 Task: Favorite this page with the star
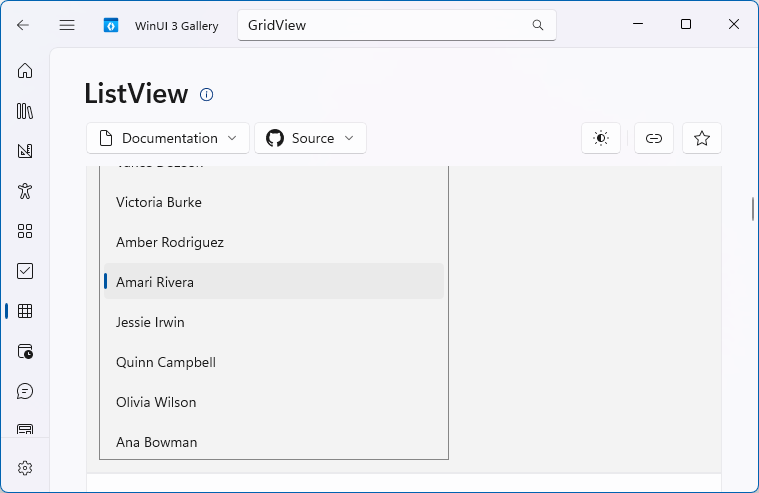pyautogui.click(x=701, y=139)
